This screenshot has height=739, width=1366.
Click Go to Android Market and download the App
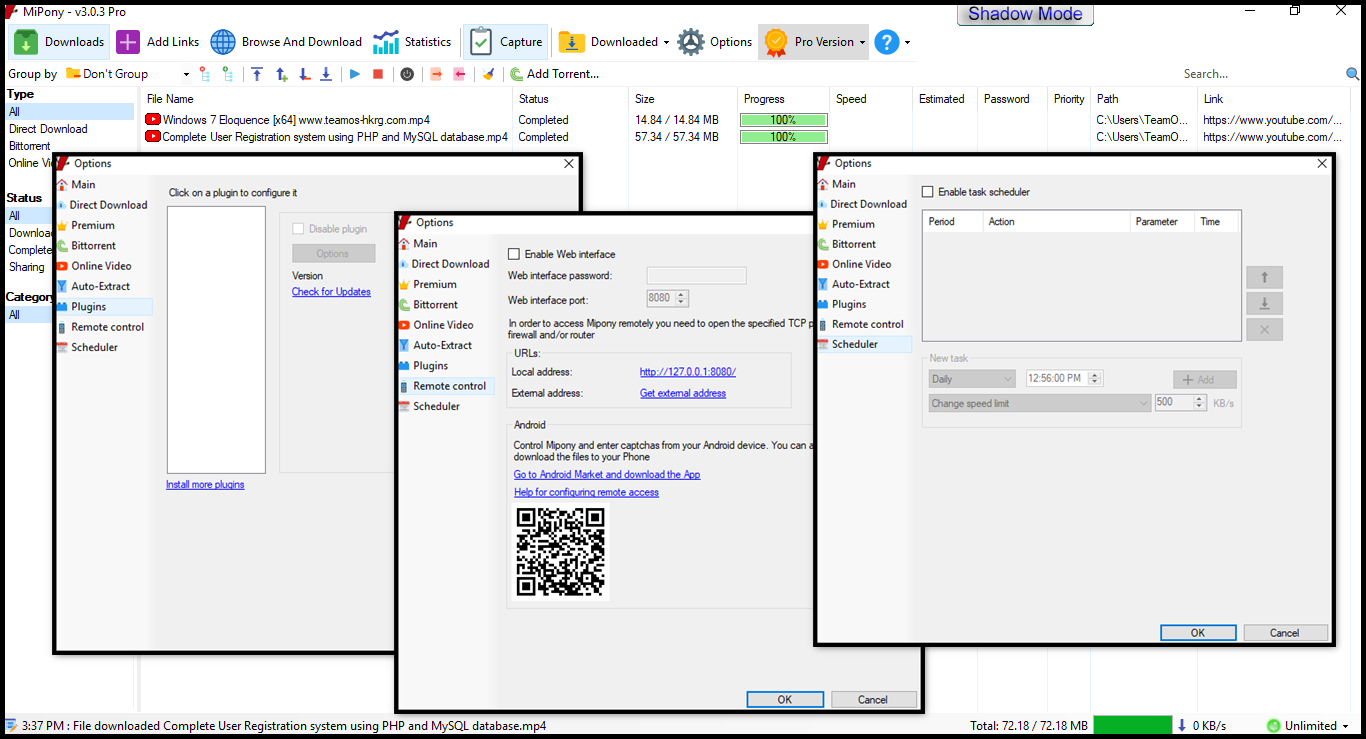pyautogui.click(x=607, y=475)
